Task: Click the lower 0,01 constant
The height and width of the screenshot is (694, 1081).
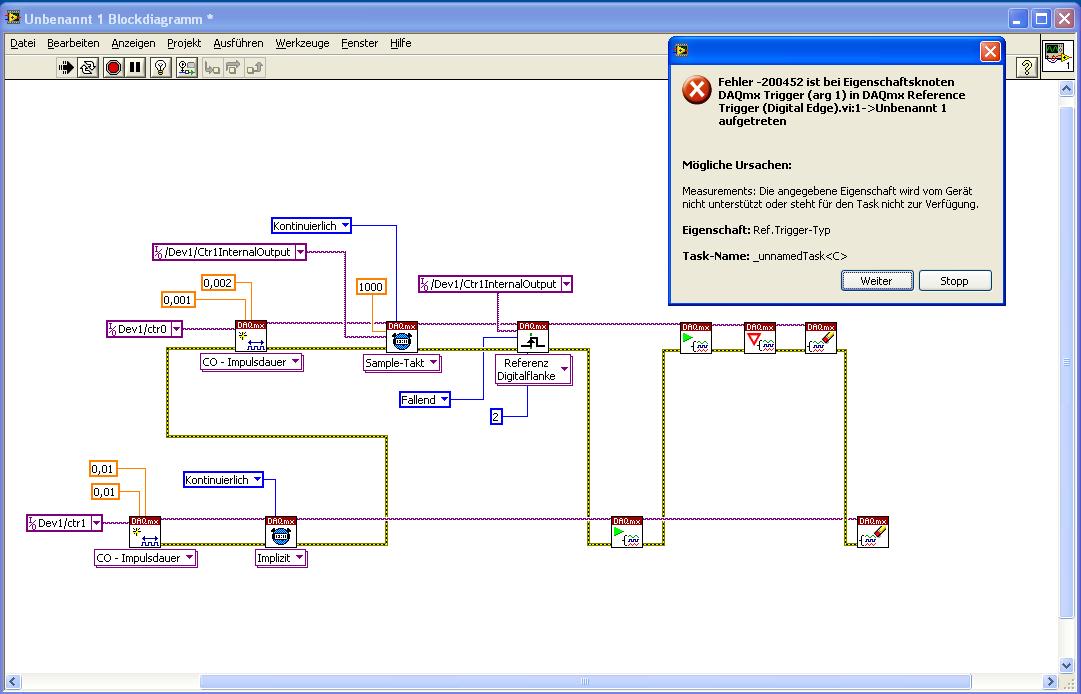Action: click(105, 491)
